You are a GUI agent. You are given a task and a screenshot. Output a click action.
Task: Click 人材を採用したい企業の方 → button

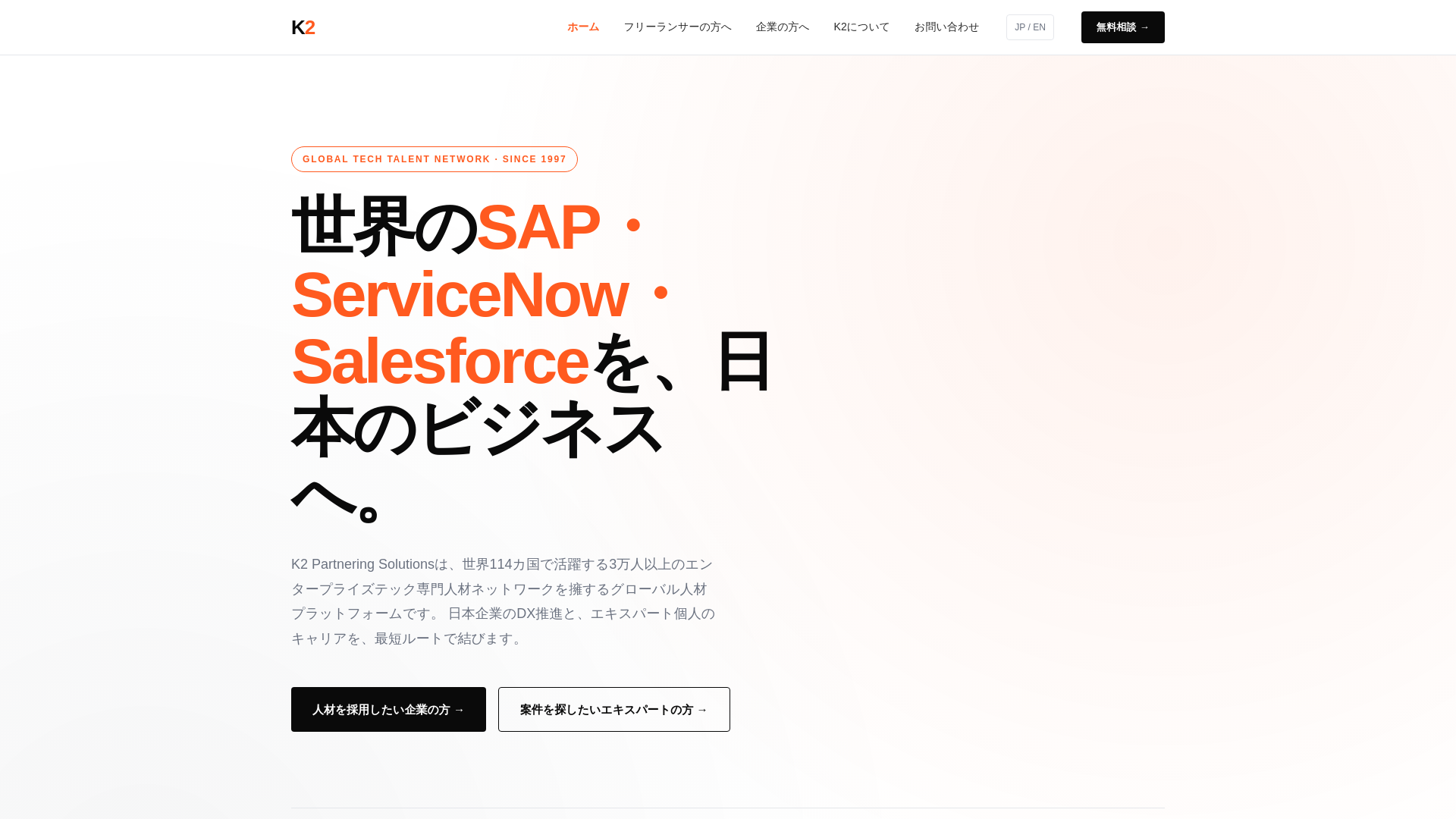[388, 710]
